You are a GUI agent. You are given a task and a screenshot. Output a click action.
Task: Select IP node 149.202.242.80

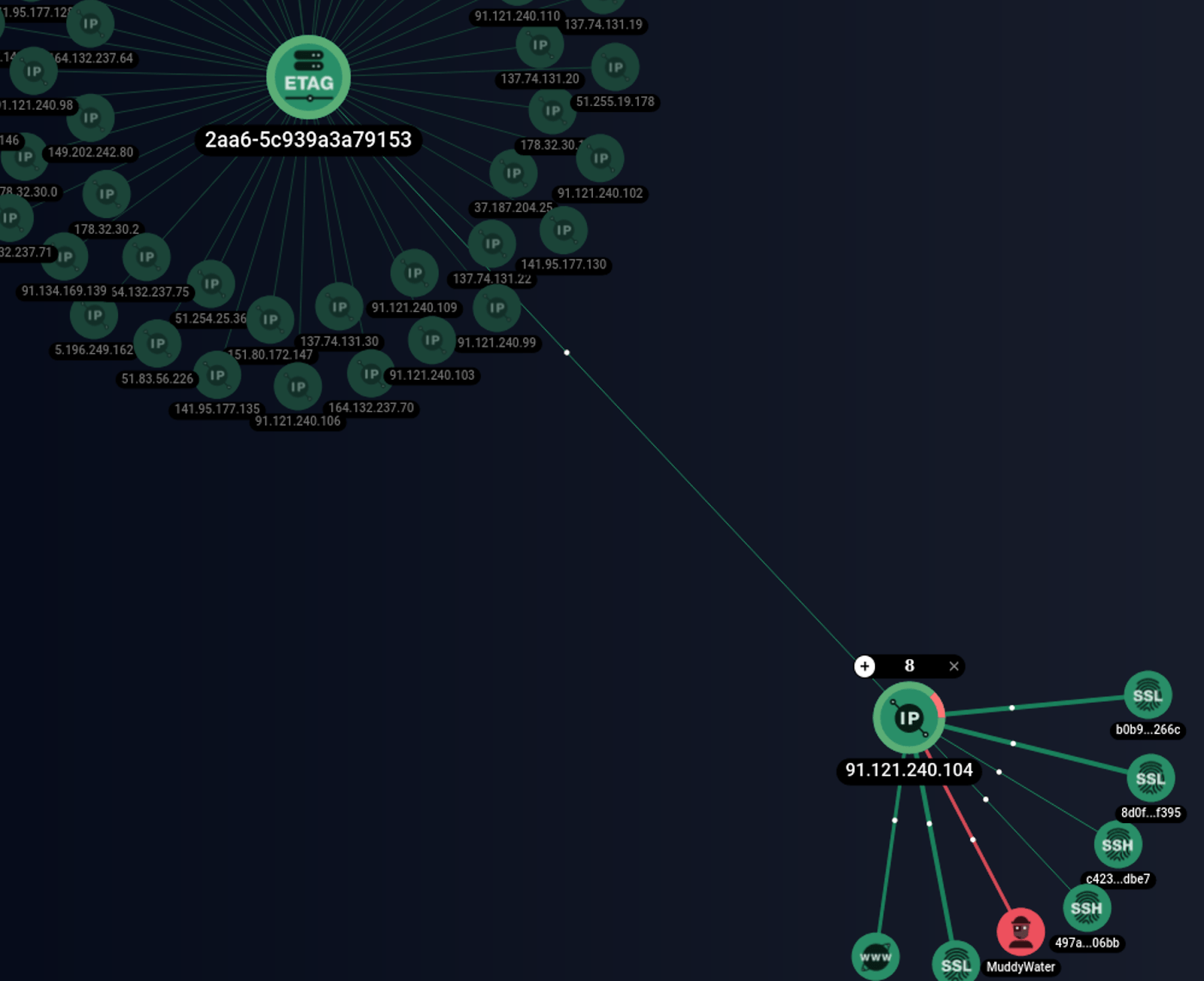(91, 118)
